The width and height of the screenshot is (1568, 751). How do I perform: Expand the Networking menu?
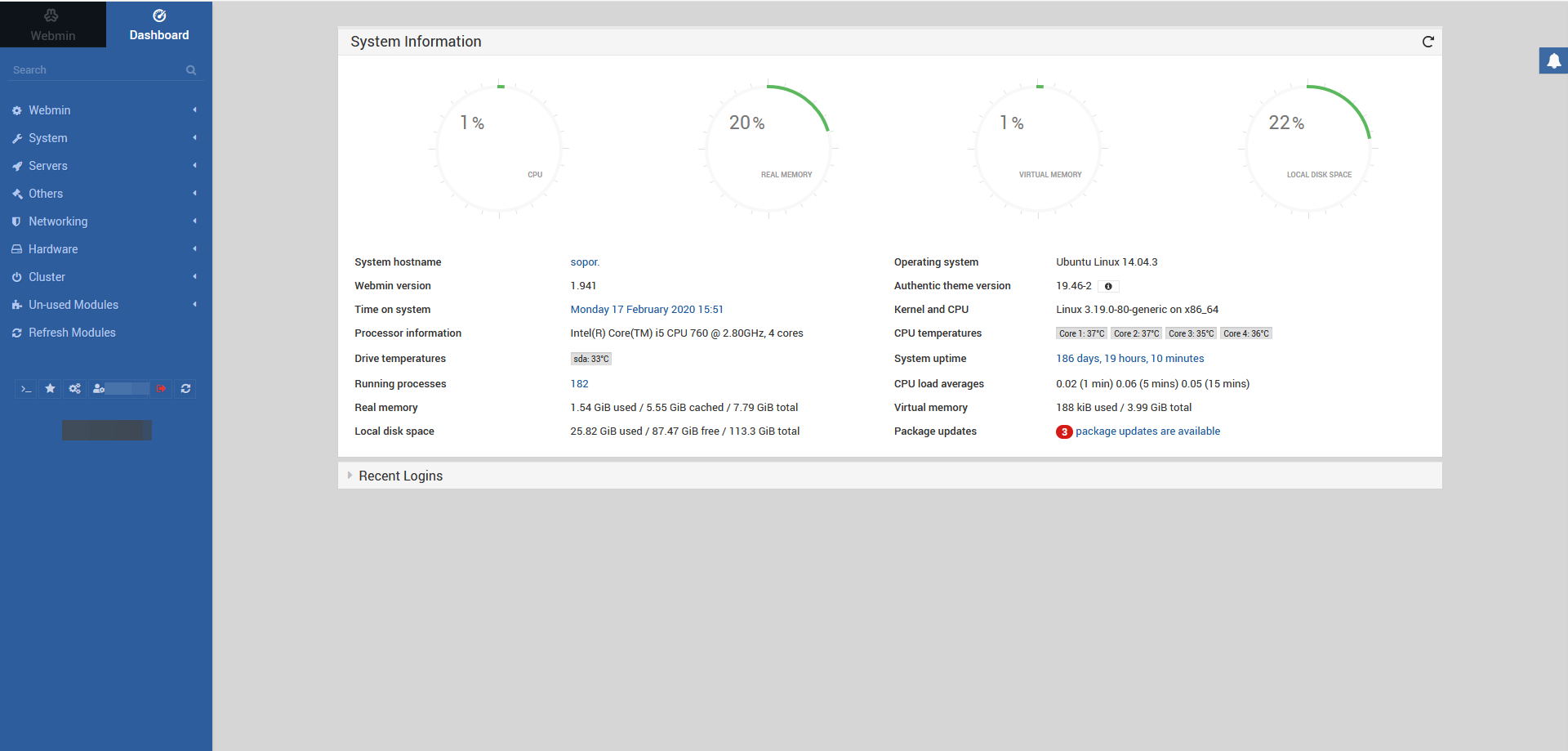coord(58,221)
